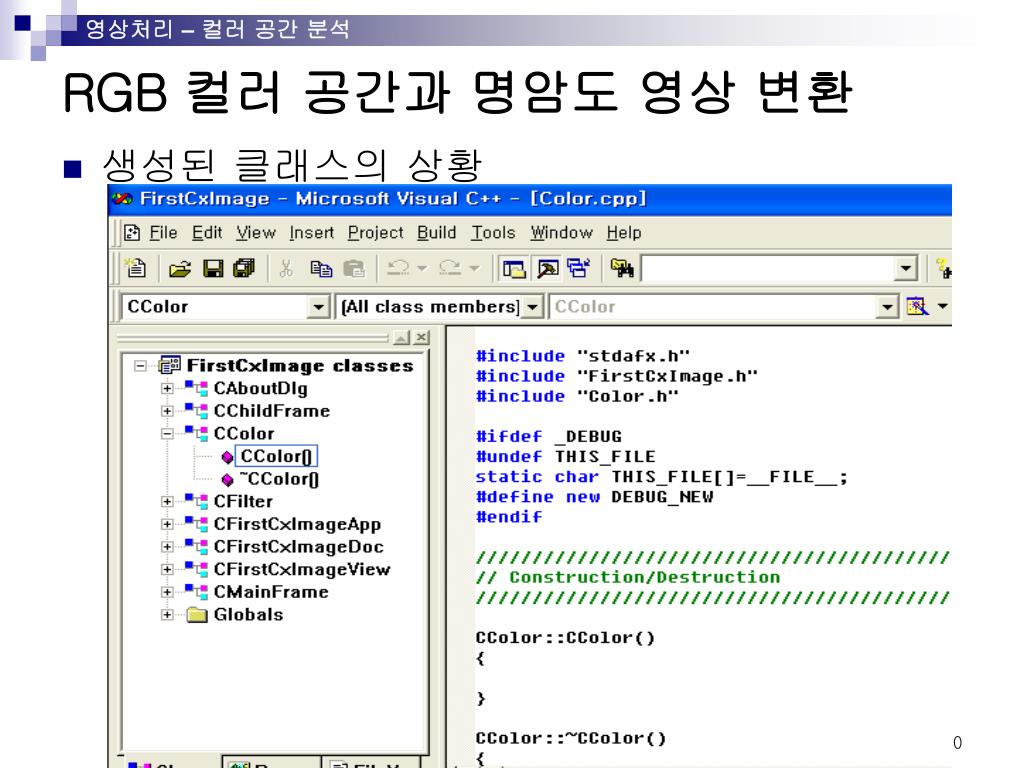The width and height of the screenshot is (1024, 768).
Task: Open the View menu
Action: pos(255,232)
